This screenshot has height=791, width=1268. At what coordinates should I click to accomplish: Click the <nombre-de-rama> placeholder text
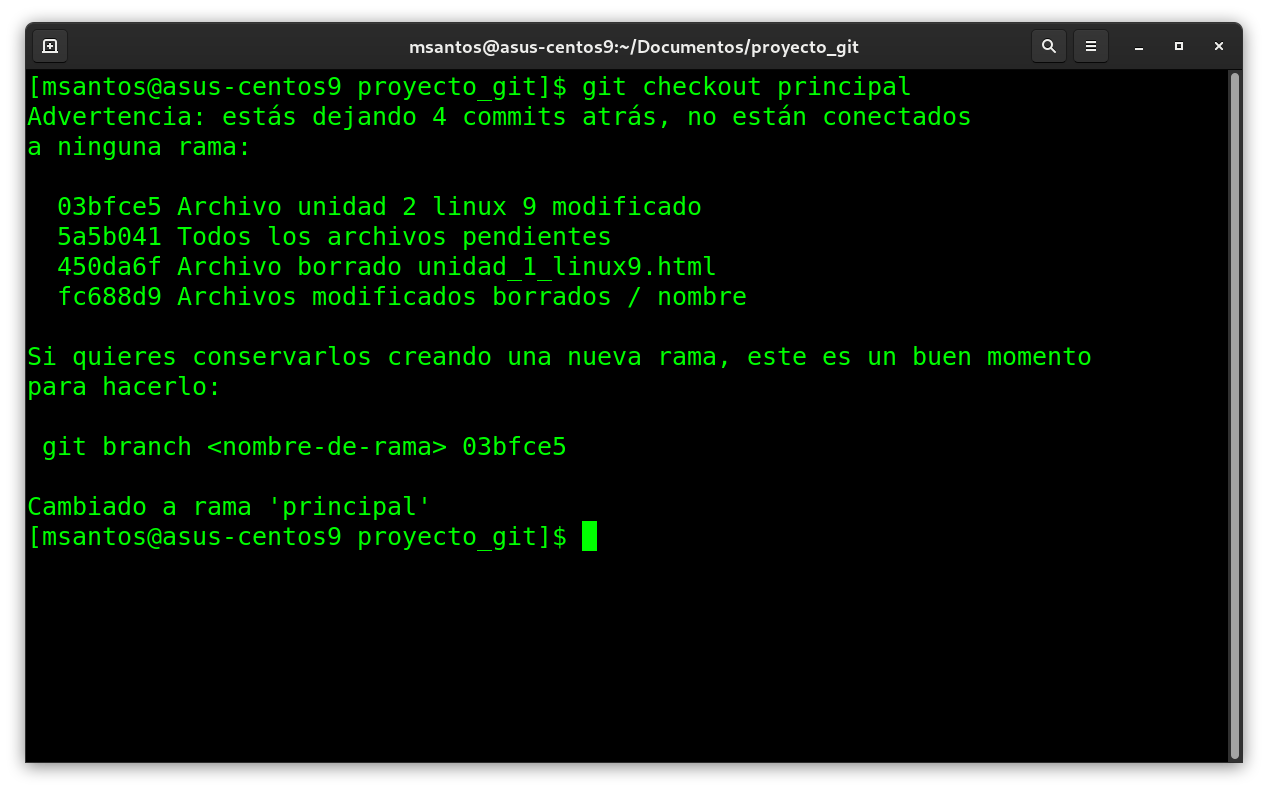[x=326, y=447]
